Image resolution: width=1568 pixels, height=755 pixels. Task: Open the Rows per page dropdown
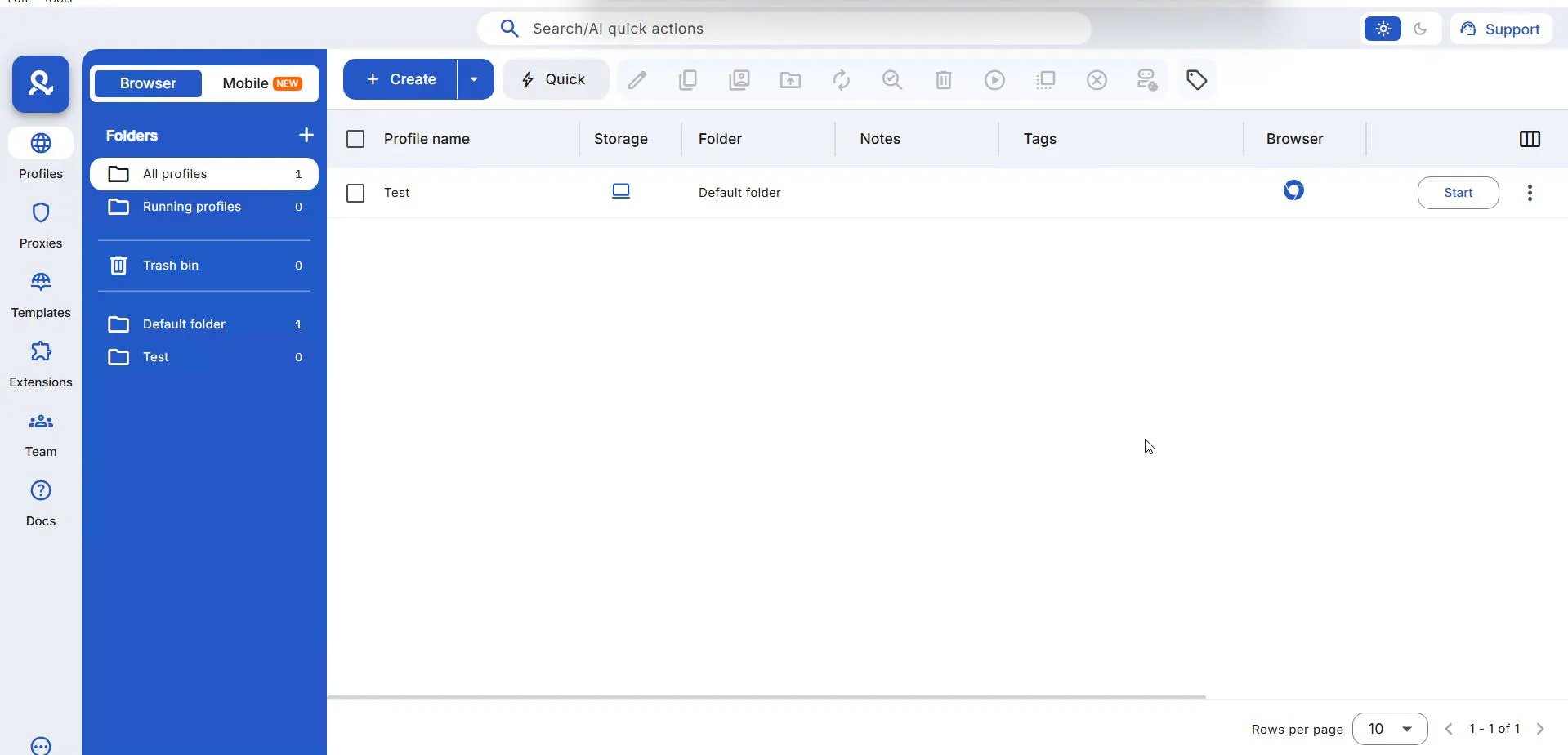pos(1390,729)
